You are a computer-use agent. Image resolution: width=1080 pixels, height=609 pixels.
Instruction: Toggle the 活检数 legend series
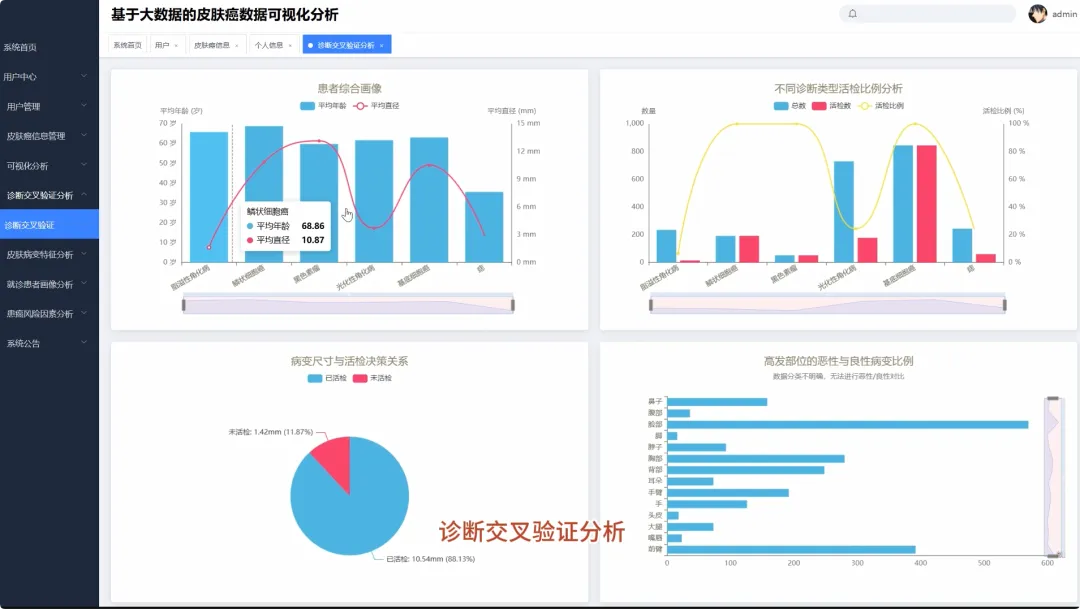tap(831, 106)
